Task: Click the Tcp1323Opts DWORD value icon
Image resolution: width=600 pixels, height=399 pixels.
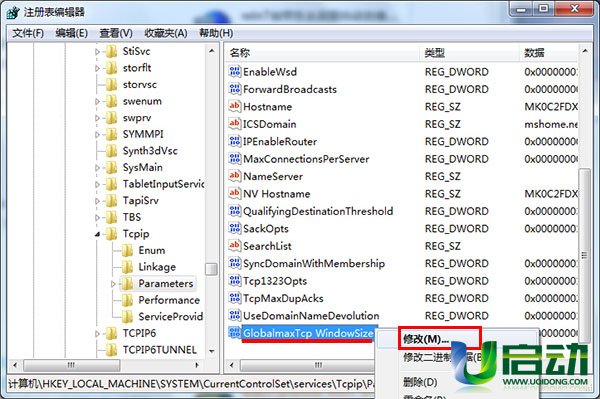Action: (x=235, y=281)
